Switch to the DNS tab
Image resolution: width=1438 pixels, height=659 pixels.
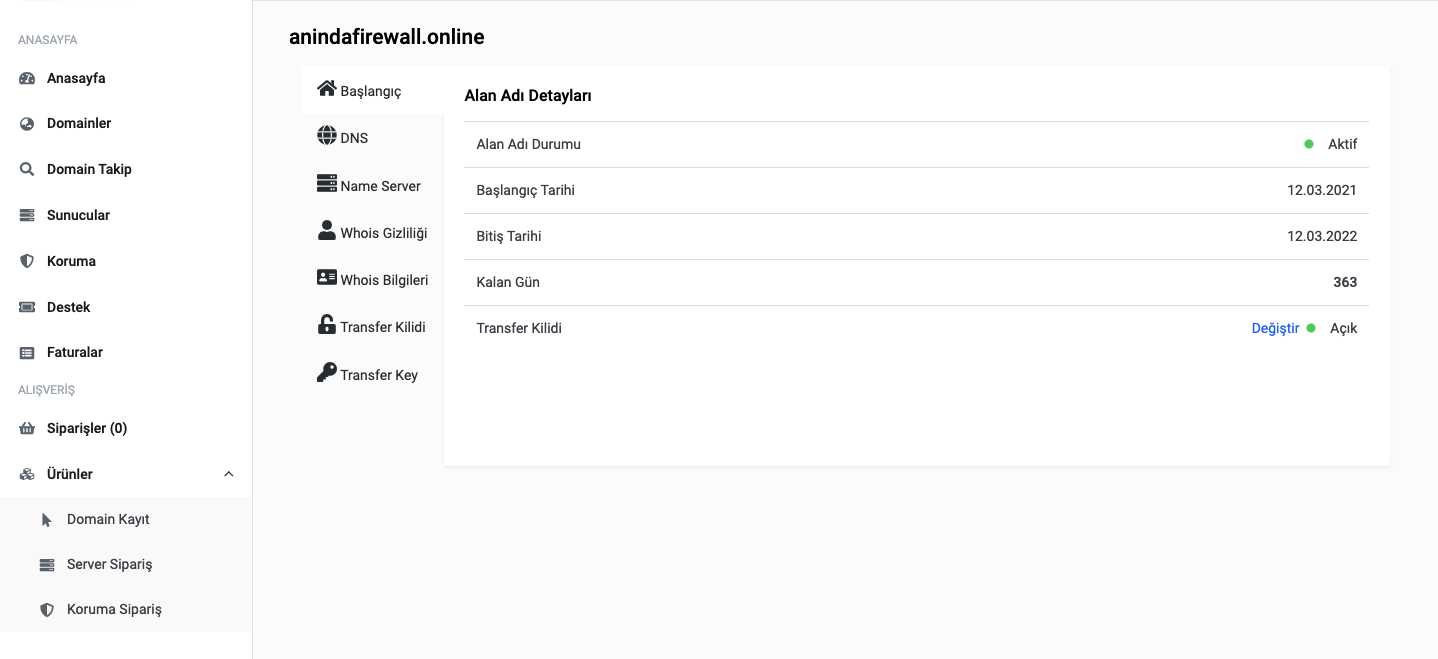tap(371, 138)
